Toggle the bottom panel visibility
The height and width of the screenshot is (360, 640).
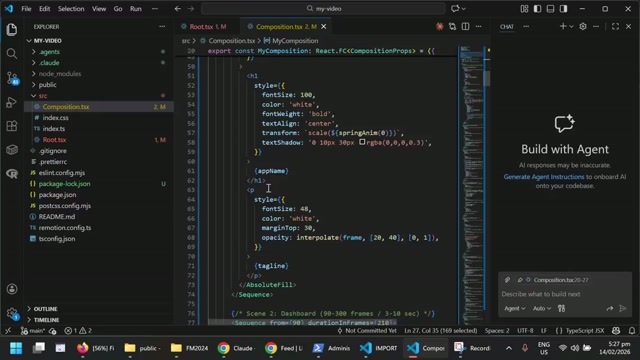551,9
